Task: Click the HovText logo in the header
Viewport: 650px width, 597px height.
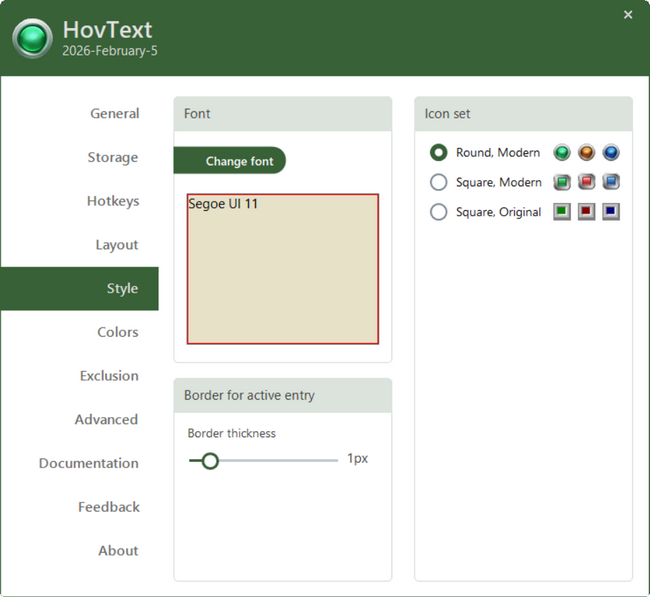Action: [32, 38]
